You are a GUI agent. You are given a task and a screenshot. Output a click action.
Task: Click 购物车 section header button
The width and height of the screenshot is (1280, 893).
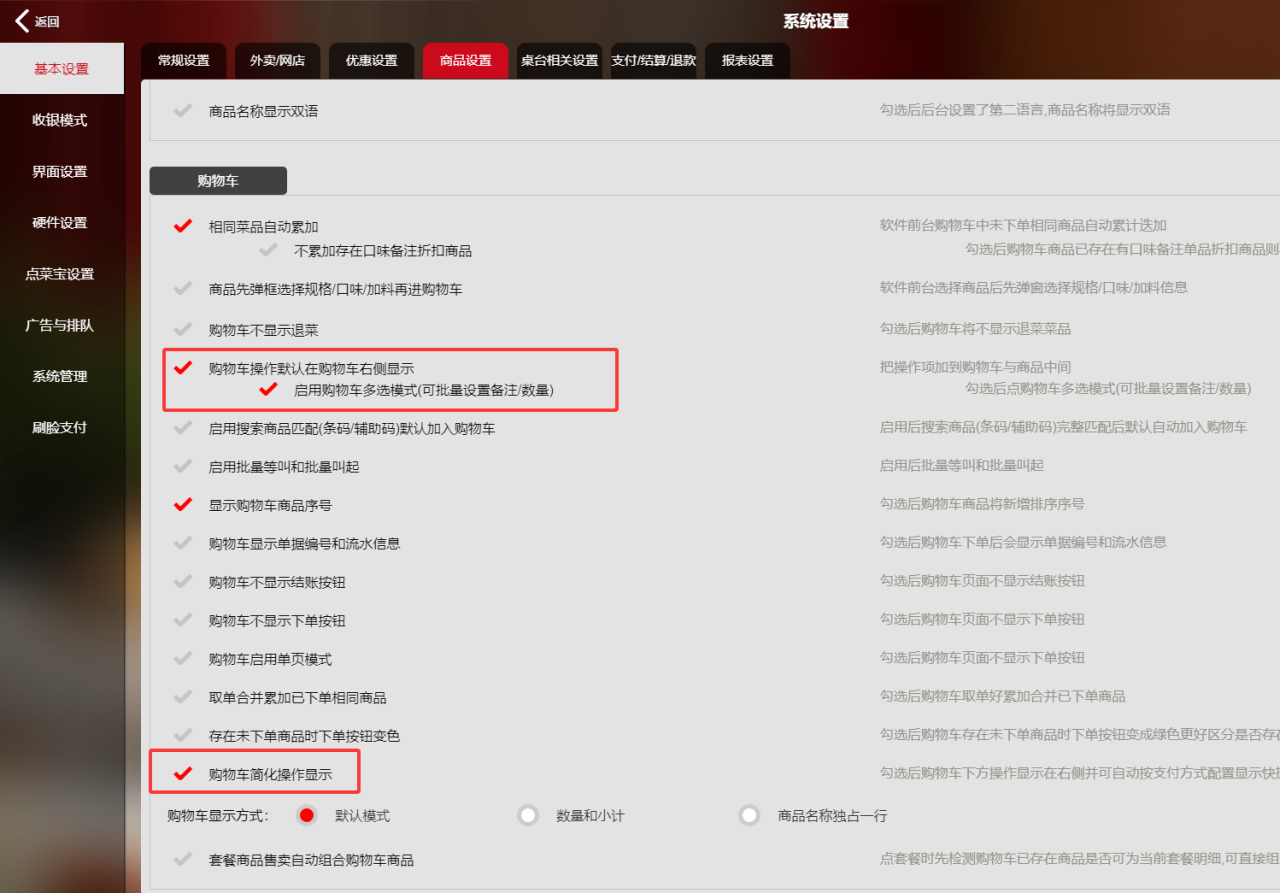pos(218,181)
